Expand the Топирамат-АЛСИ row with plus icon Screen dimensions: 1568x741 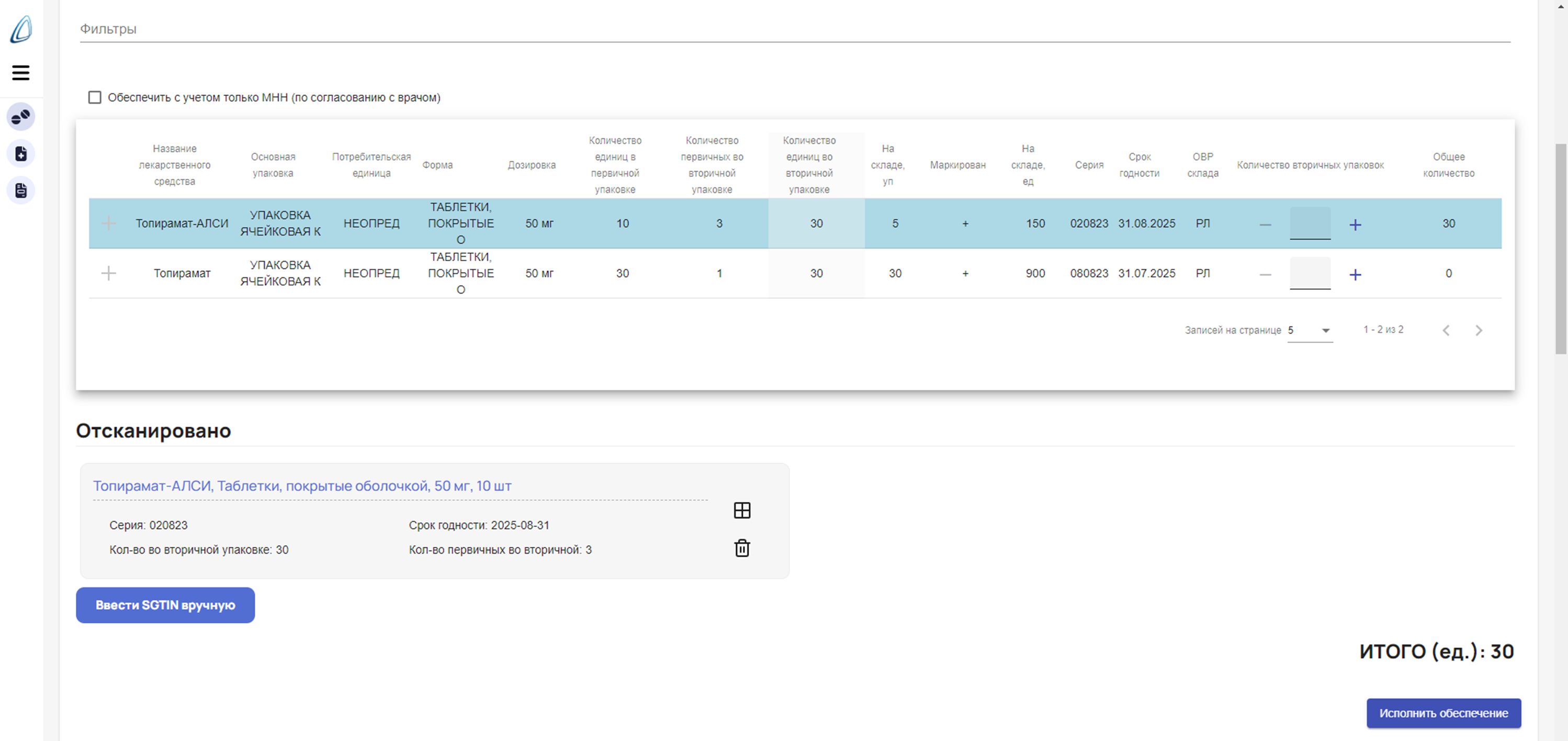pos(108,223)
